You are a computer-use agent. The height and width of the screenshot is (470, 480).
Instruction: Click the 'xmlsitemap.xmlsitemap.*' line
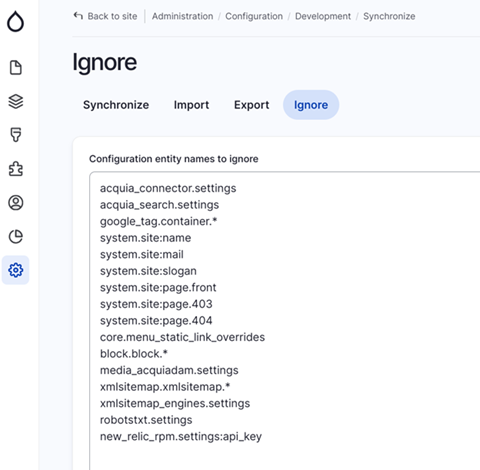tap(165, 387)
